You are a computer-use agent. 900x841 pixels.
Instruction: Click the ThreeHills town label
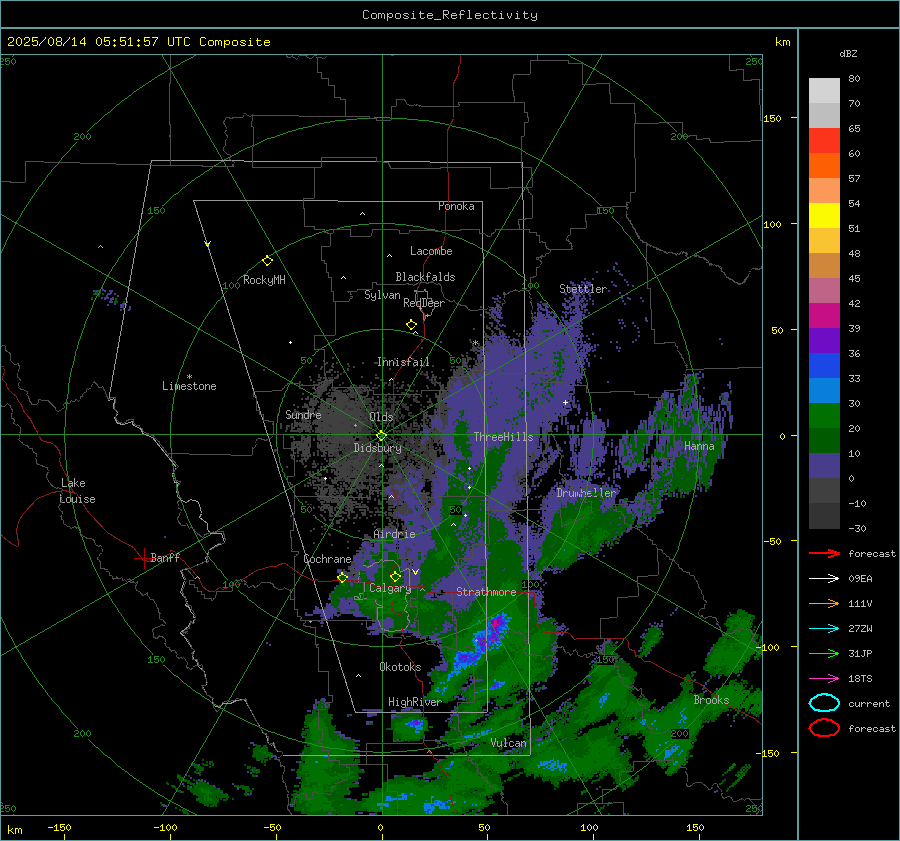pyautogui.click(x=503, y=437)
